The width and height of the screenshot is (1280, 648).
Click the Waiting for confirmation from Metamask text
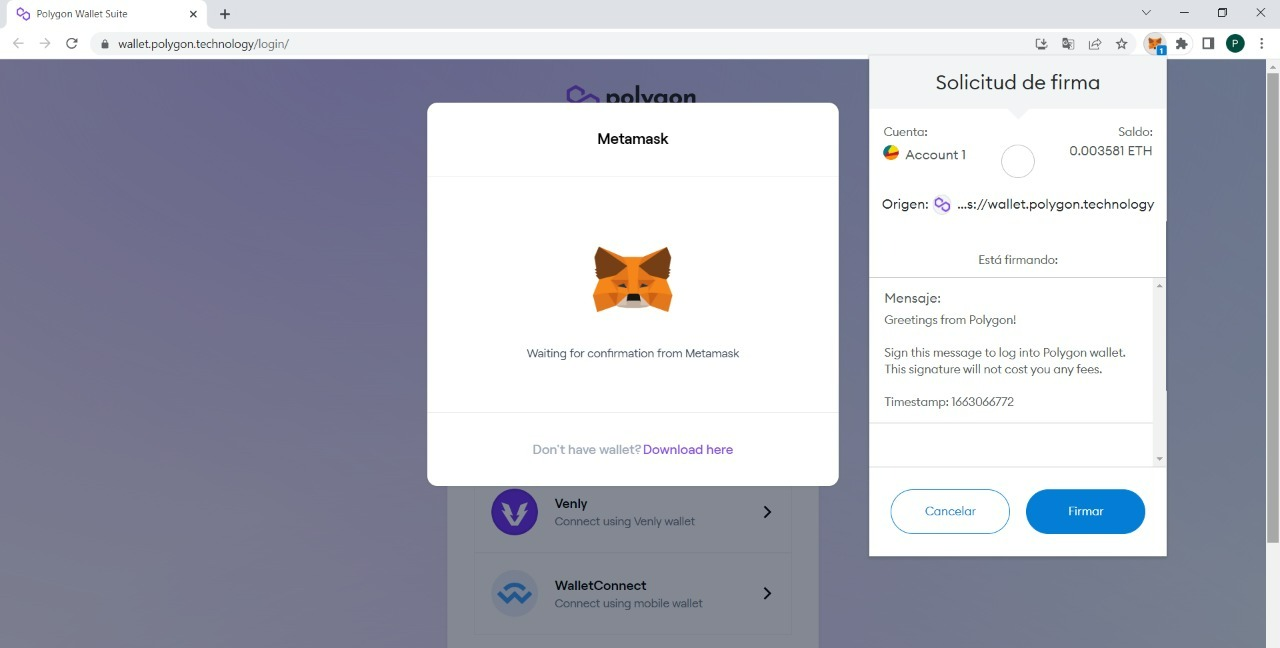click(633, 353)
